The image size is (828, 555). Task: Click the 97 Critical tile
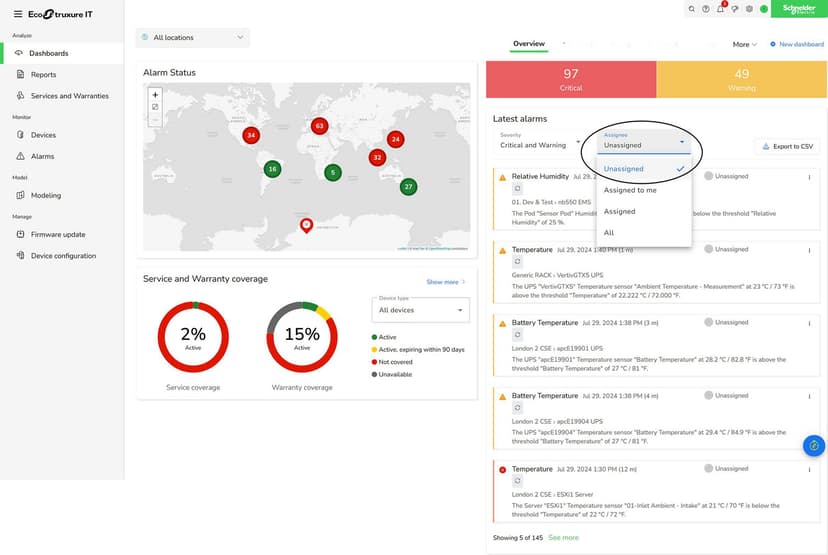pyautogui.click(x=571, y=79)
